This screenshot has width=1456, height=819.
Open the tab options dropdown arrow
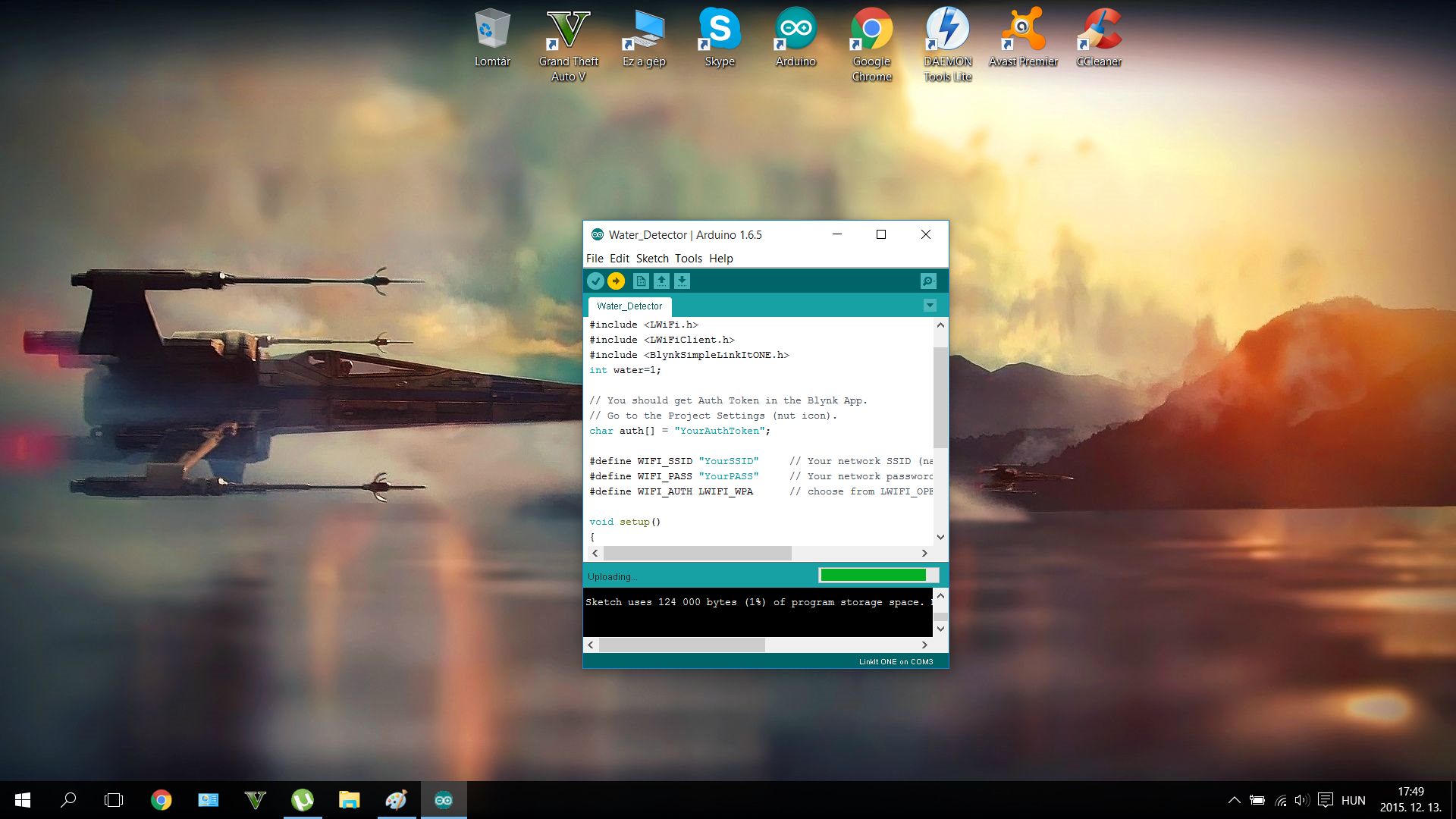click(930, 306)
